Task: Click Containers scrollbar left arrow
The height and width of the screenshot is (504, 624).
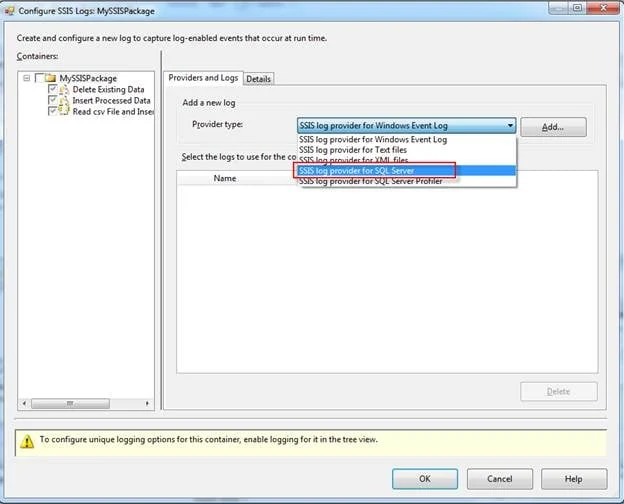Action: [24, 404]
